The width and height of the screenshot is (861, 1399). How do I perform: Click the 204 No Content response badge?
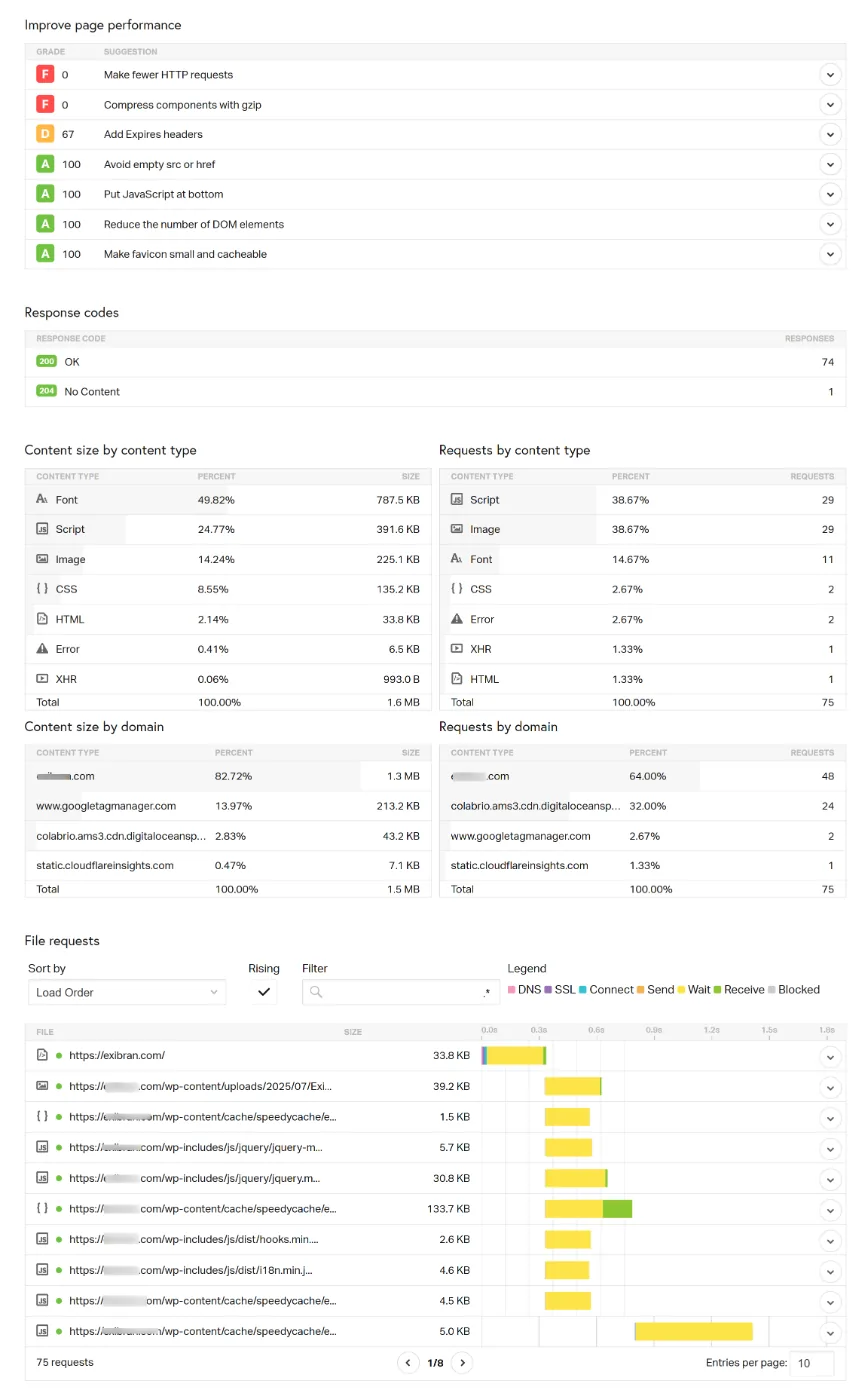point(46,392)
